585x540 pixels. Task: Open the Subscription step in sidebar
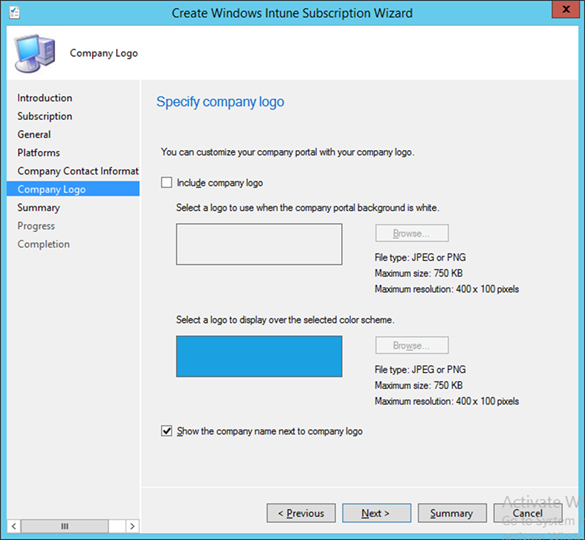point(45,116)
